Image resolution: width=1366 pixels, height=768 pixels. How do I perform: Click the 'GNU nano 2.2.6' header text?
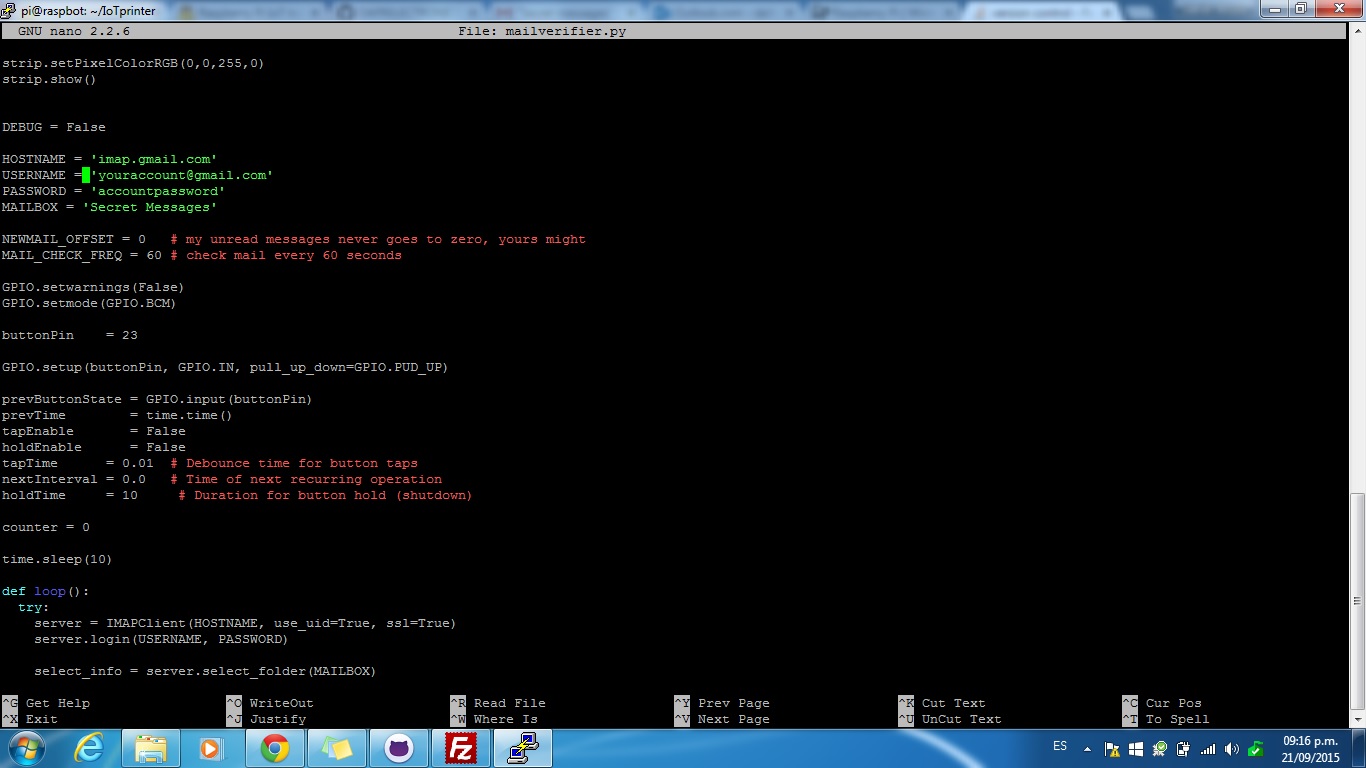[74, 31]
